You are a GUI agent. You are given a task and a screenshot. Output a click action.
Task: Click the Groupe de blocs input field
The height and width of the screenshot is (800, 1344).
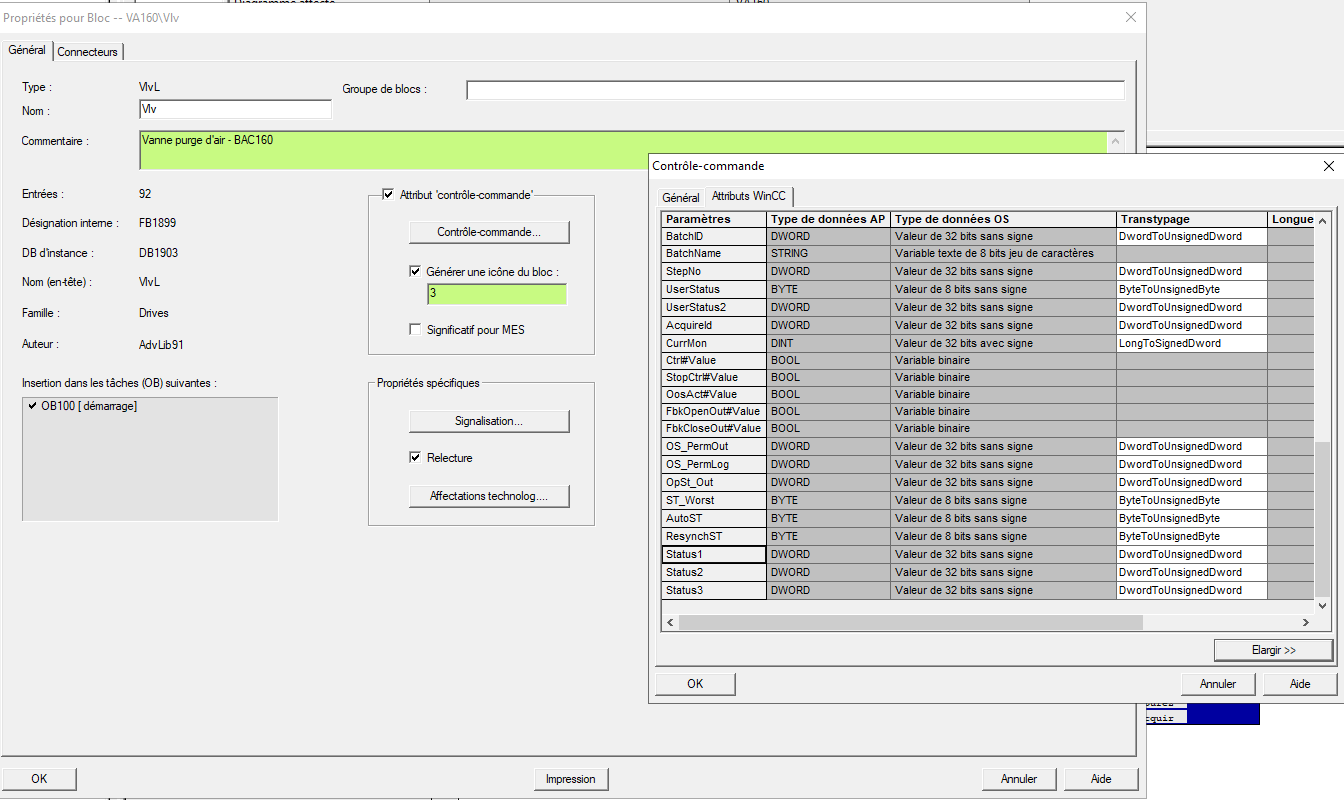pos(795,91)
